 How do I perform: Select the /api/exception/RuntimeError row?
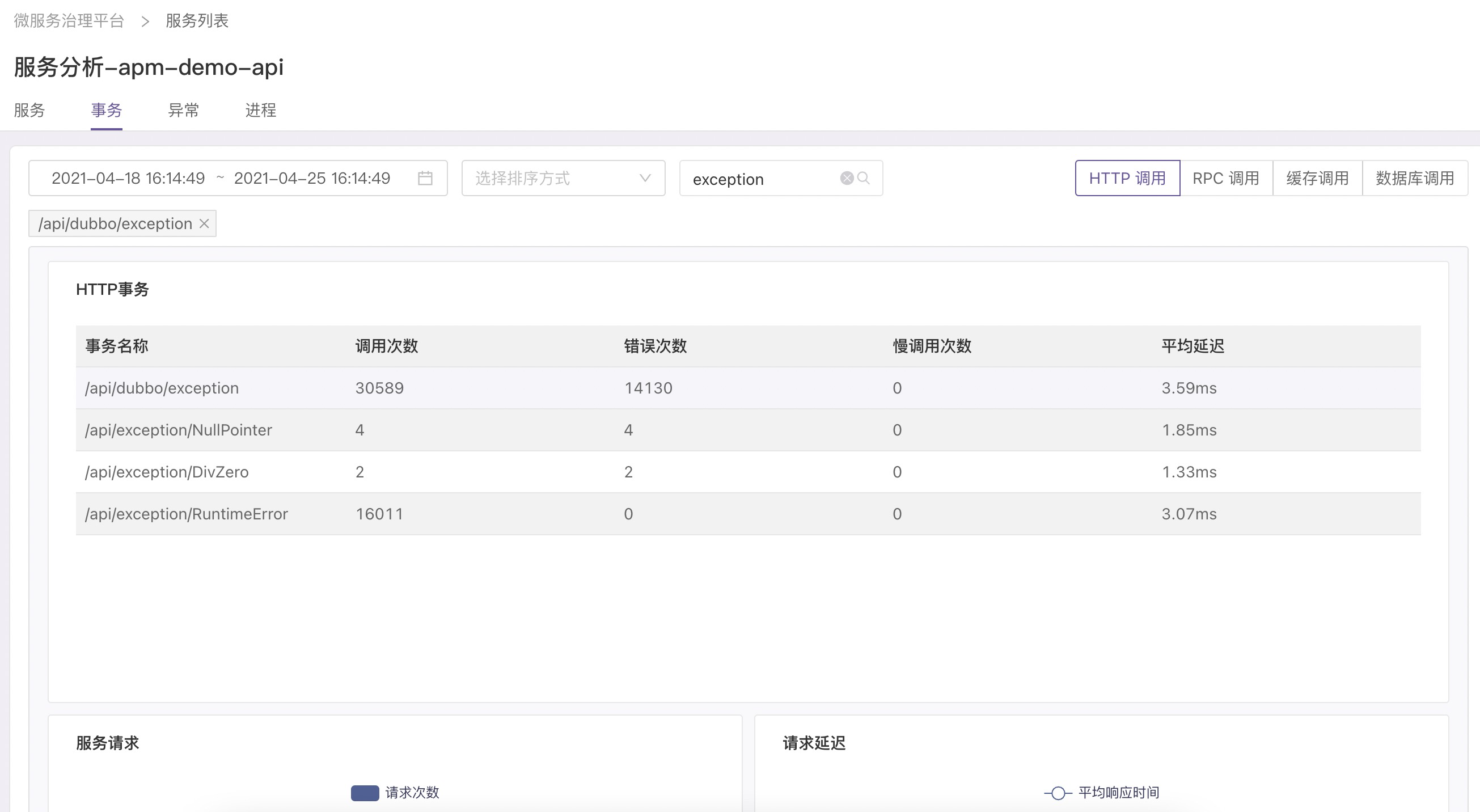pos(748,514)
